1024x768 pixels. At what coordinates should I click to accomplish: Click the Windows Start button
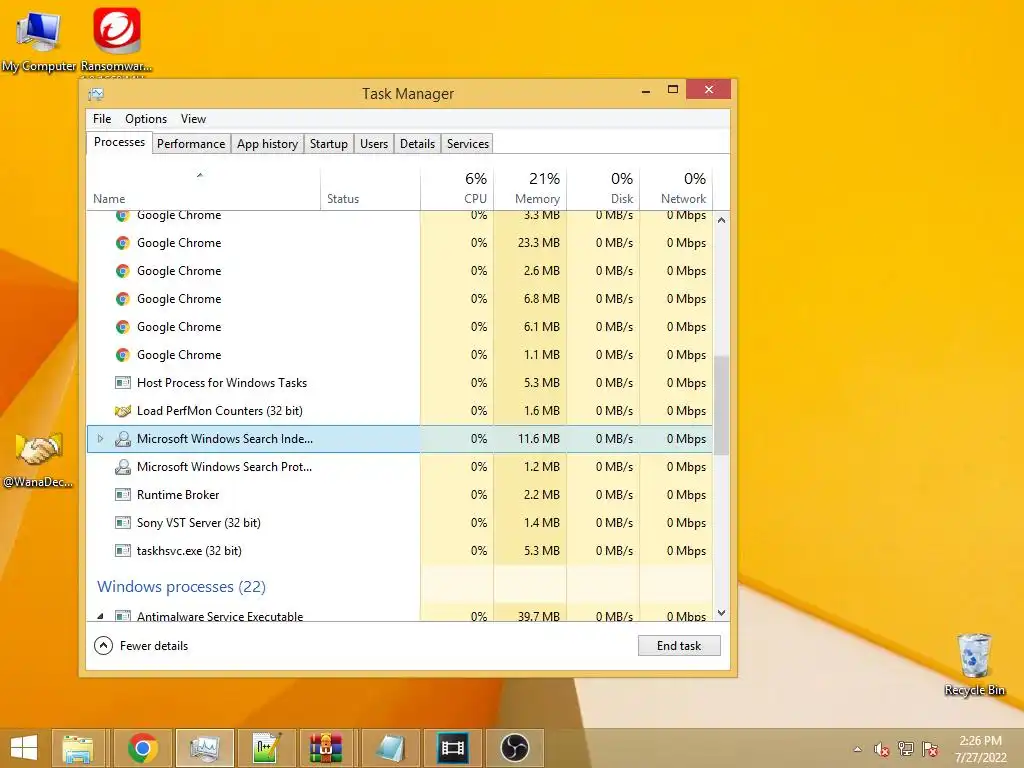[24, 748]
